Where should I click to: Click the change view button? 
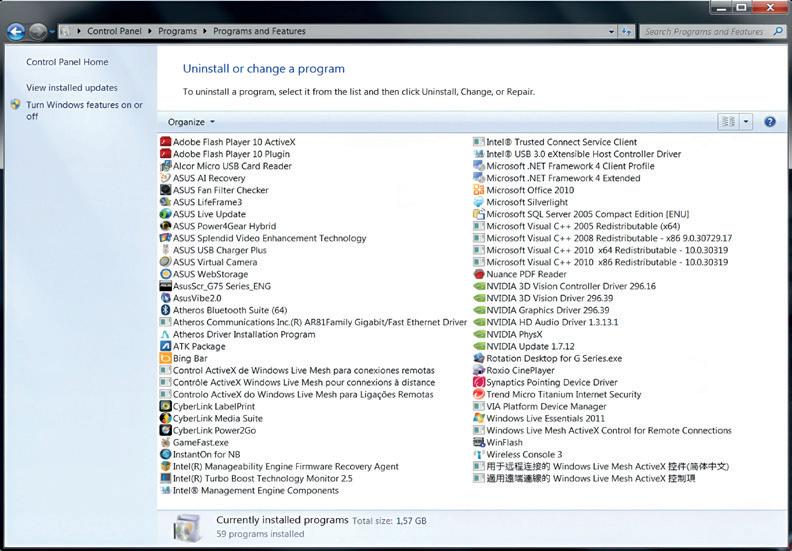pos(728,122)
